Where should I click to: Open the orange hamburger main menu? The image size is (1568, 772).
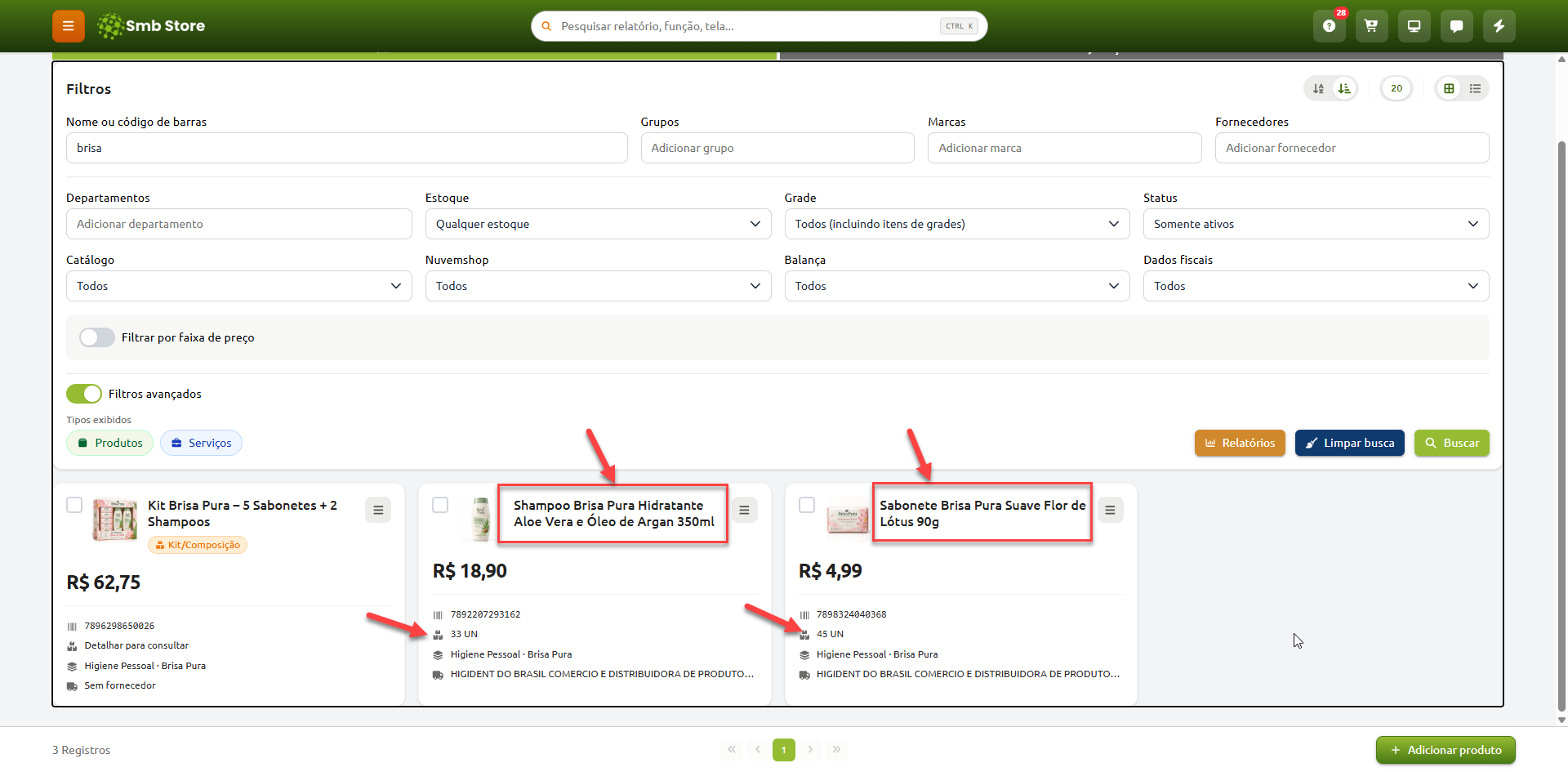point(69,26)
